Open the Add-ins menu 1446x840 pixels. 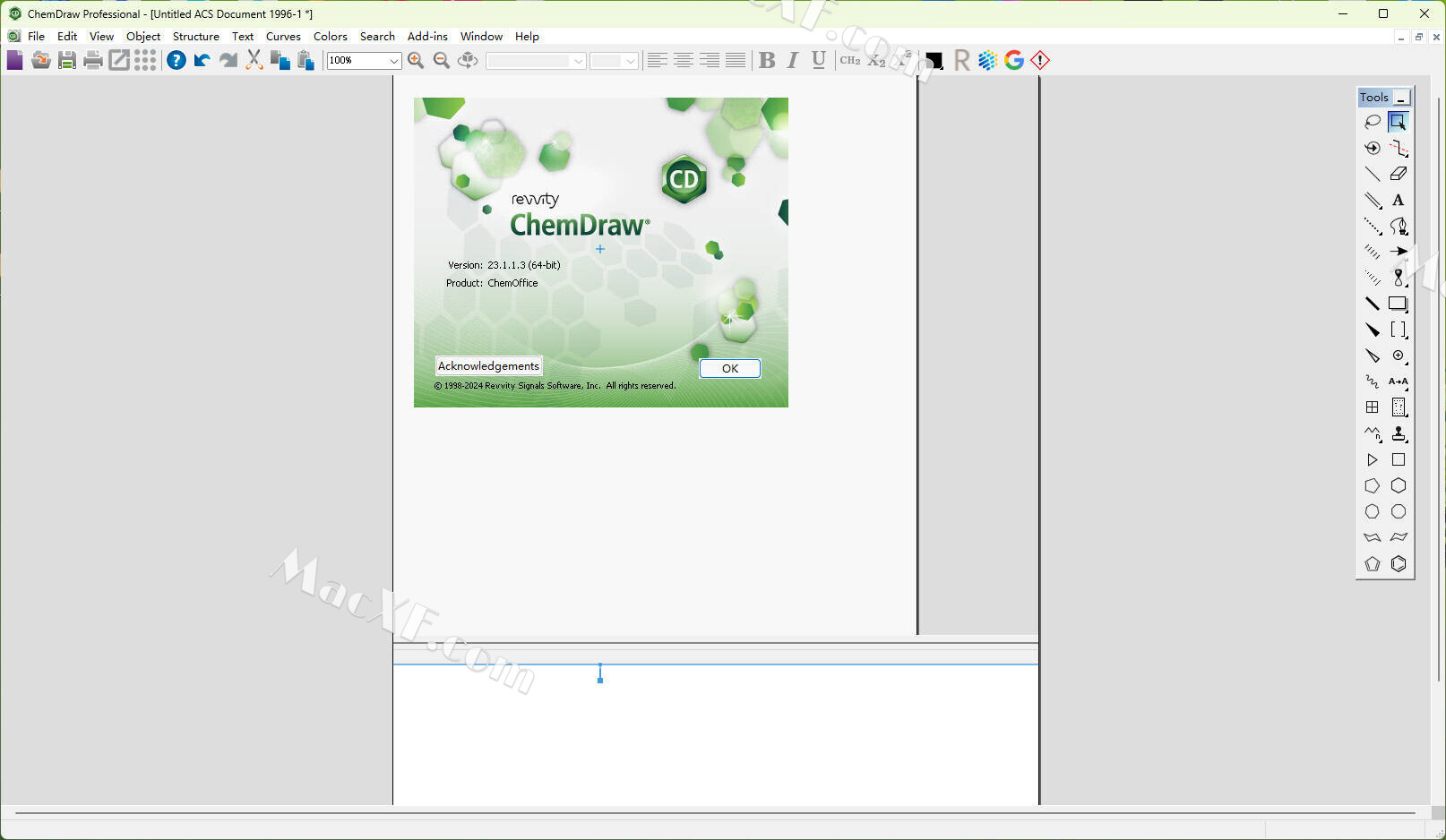[427, 37]
